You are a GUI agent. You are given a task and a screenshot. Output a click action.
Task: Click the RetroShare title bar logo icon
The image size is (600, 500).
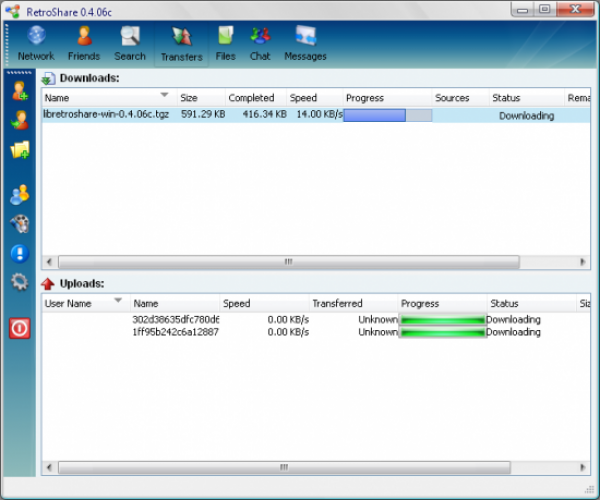(13, 11)
